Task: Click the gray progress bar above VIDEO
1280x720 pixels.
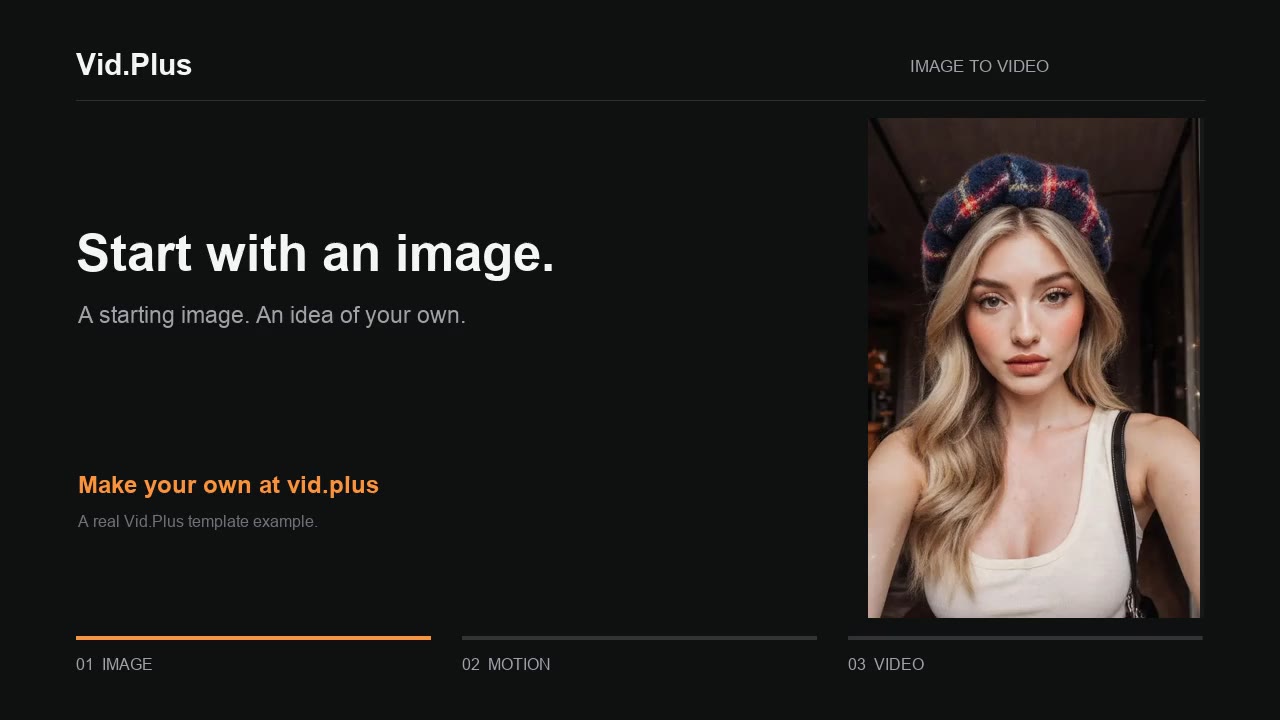Action: coord(1025,638)
